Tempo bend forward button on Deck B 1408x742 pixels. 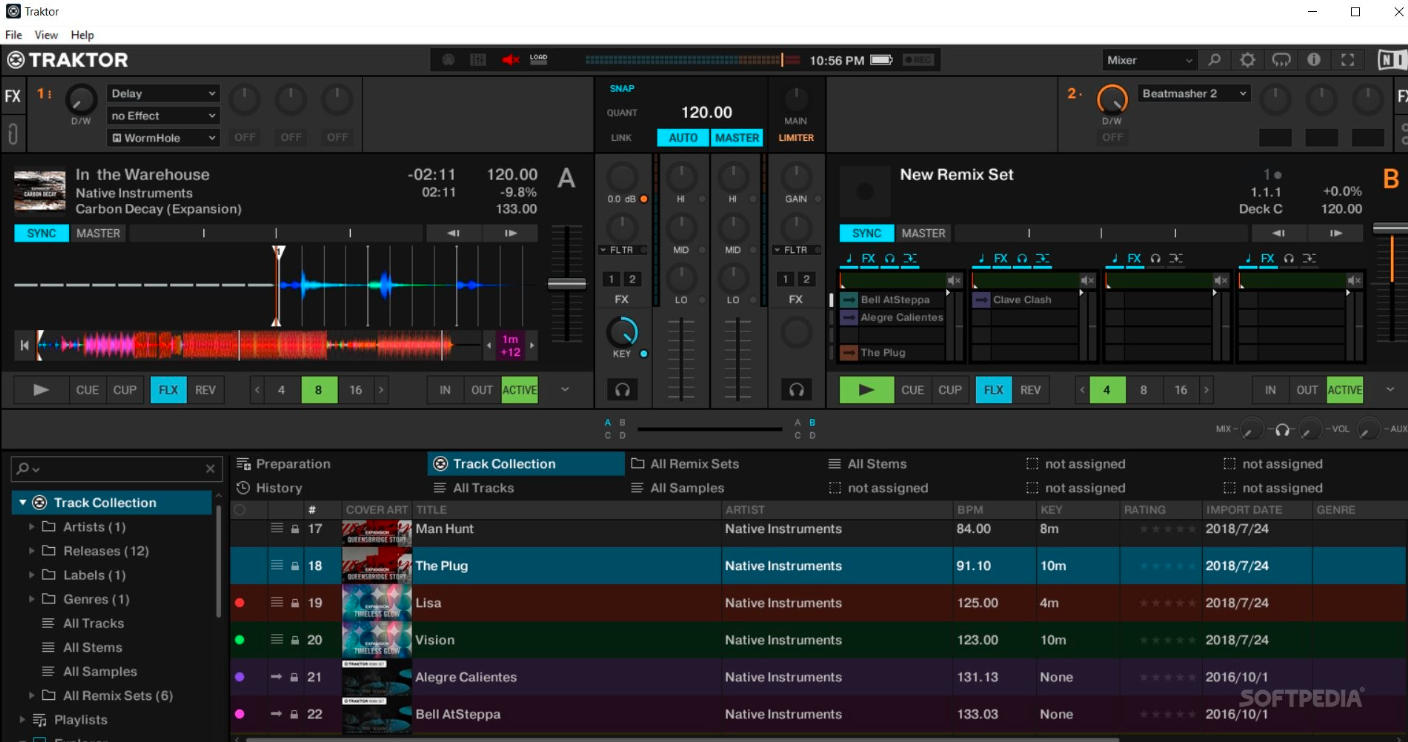pyautogui.click(x=1336, y=233)
